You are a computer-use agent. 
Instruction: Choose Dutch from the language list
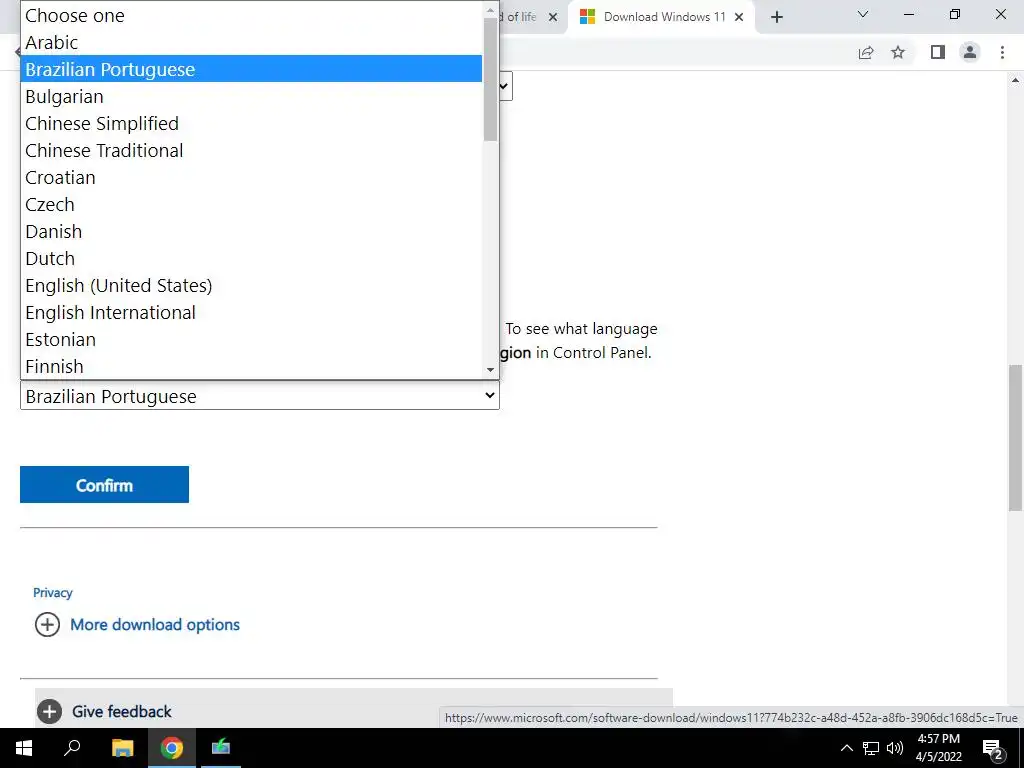click(x=251, y=258)
